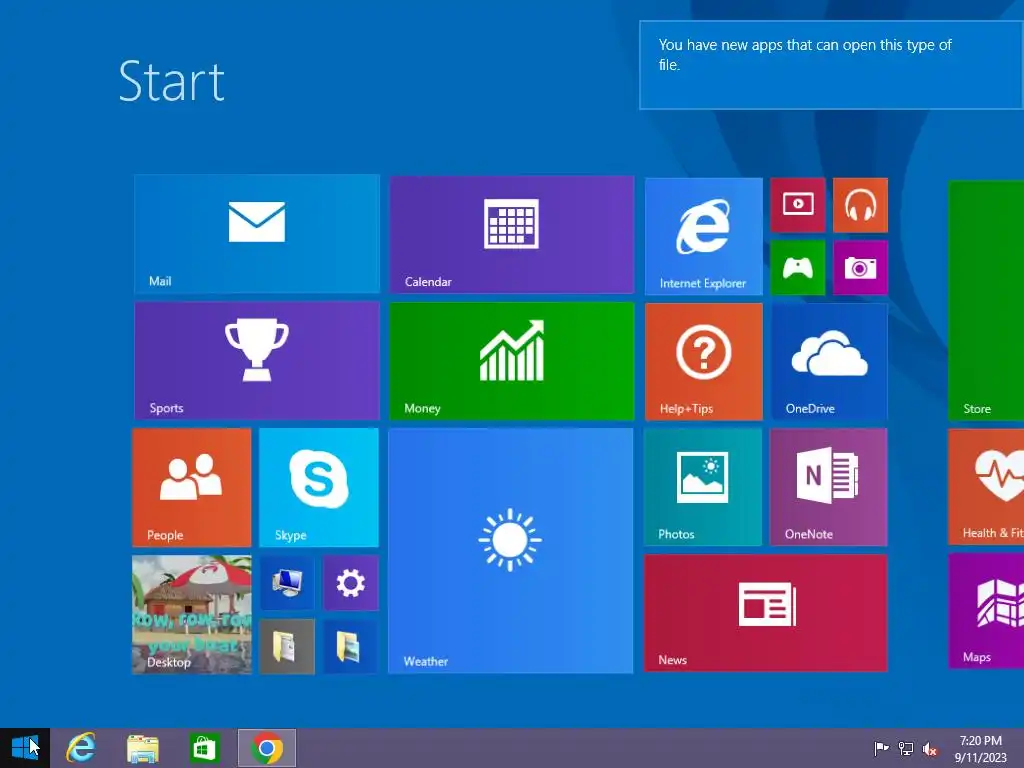Open the Windows Store taskbar icon
Viewport: 1024px width, 768px height.
[204, 748]
